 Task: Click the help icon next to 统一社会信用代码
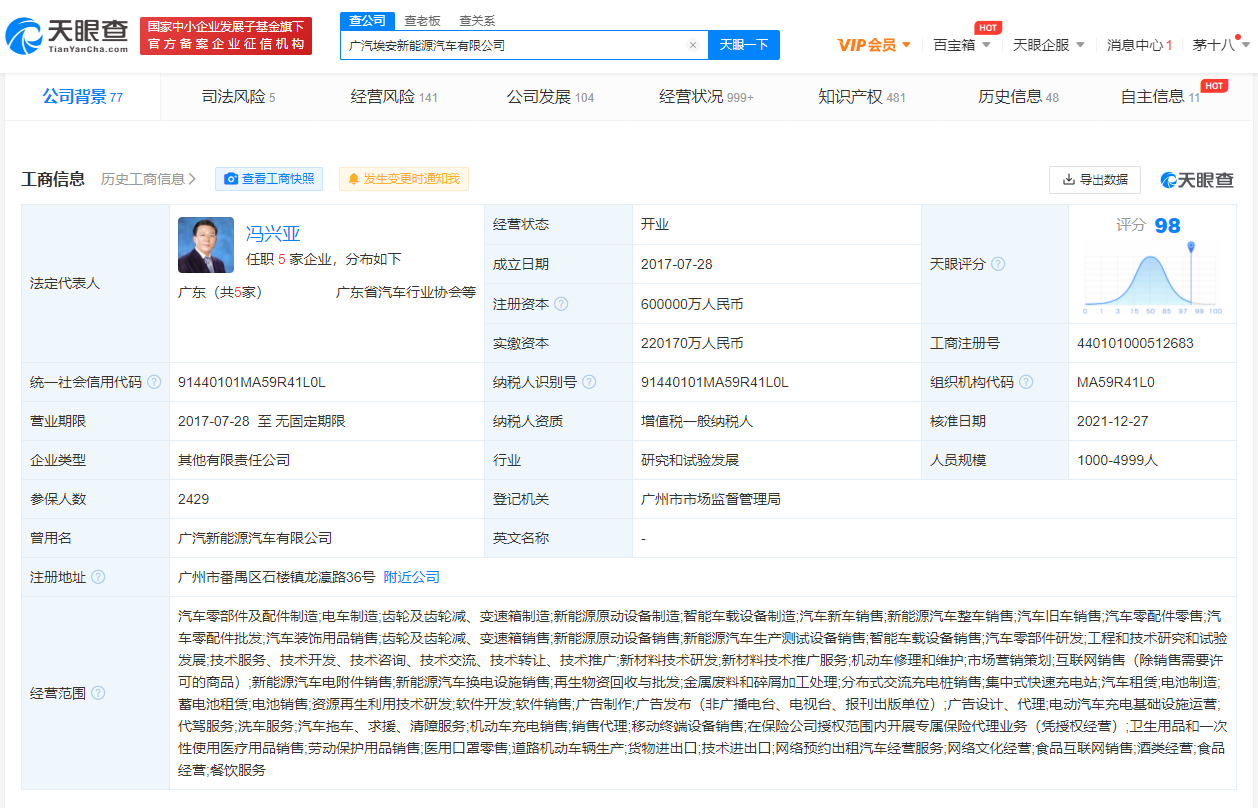154,382
